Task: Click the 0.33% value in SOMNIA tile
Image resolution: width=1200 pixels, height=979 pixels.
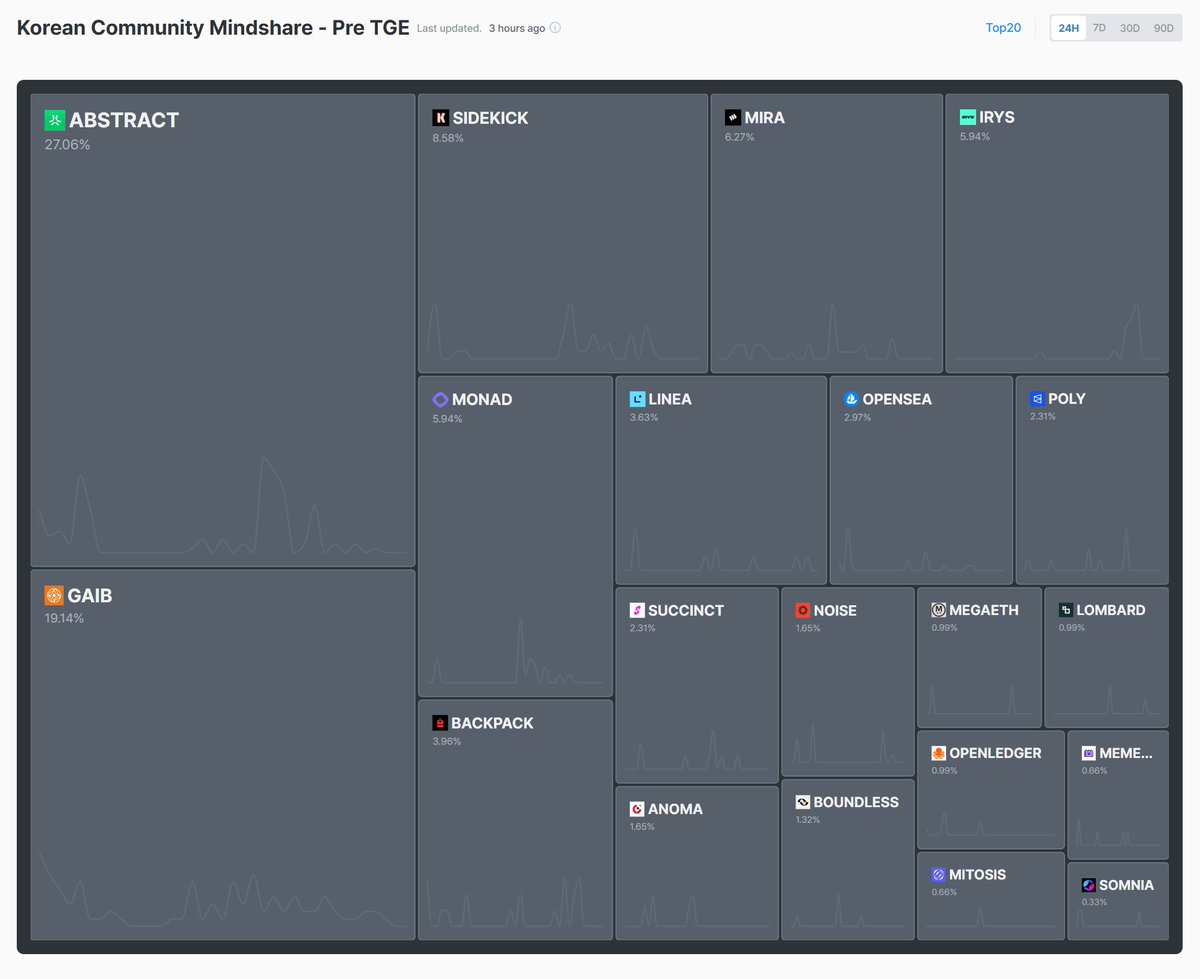Action: [1094, 902]
